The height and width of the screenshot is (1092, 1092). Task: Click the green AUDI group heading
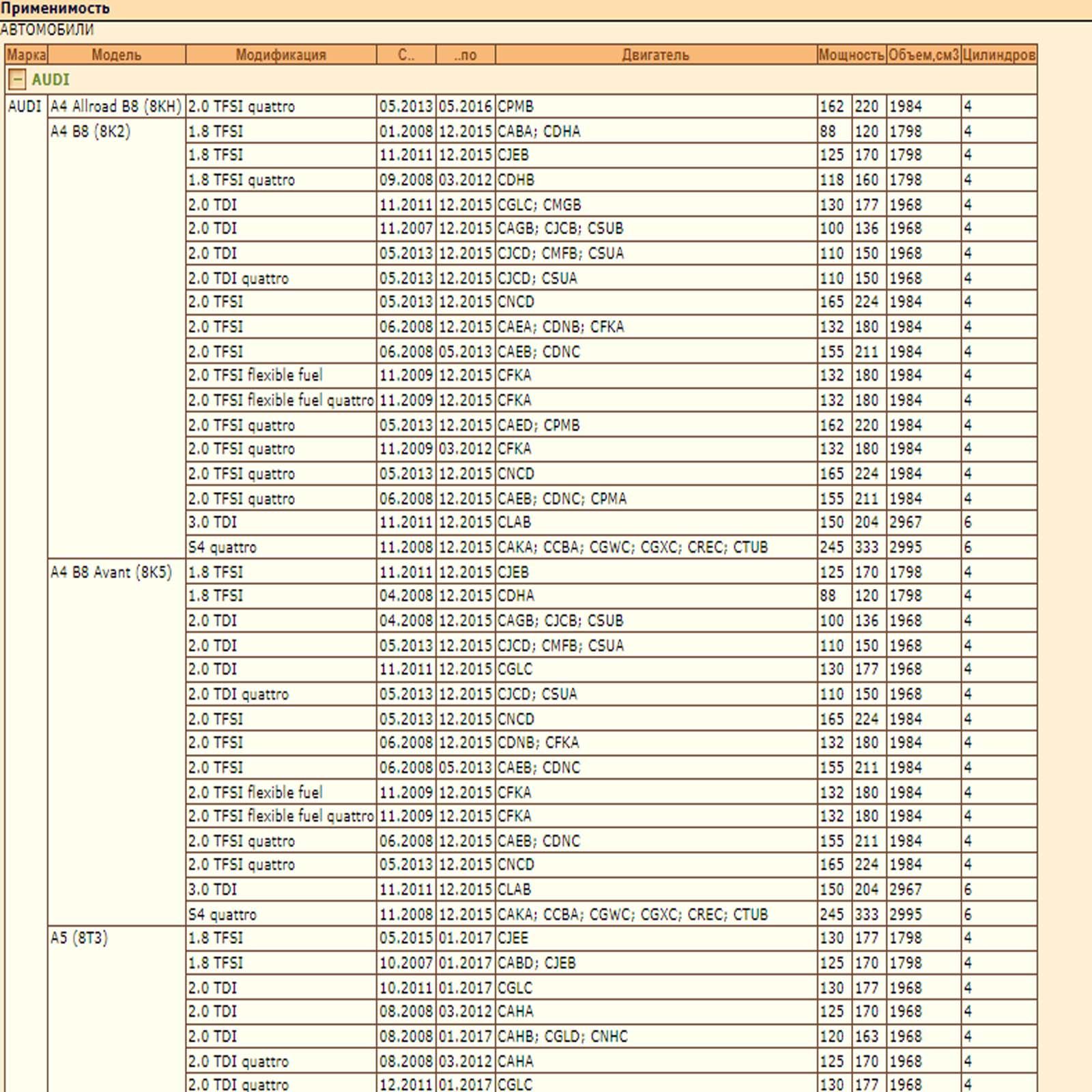(51, 80)
